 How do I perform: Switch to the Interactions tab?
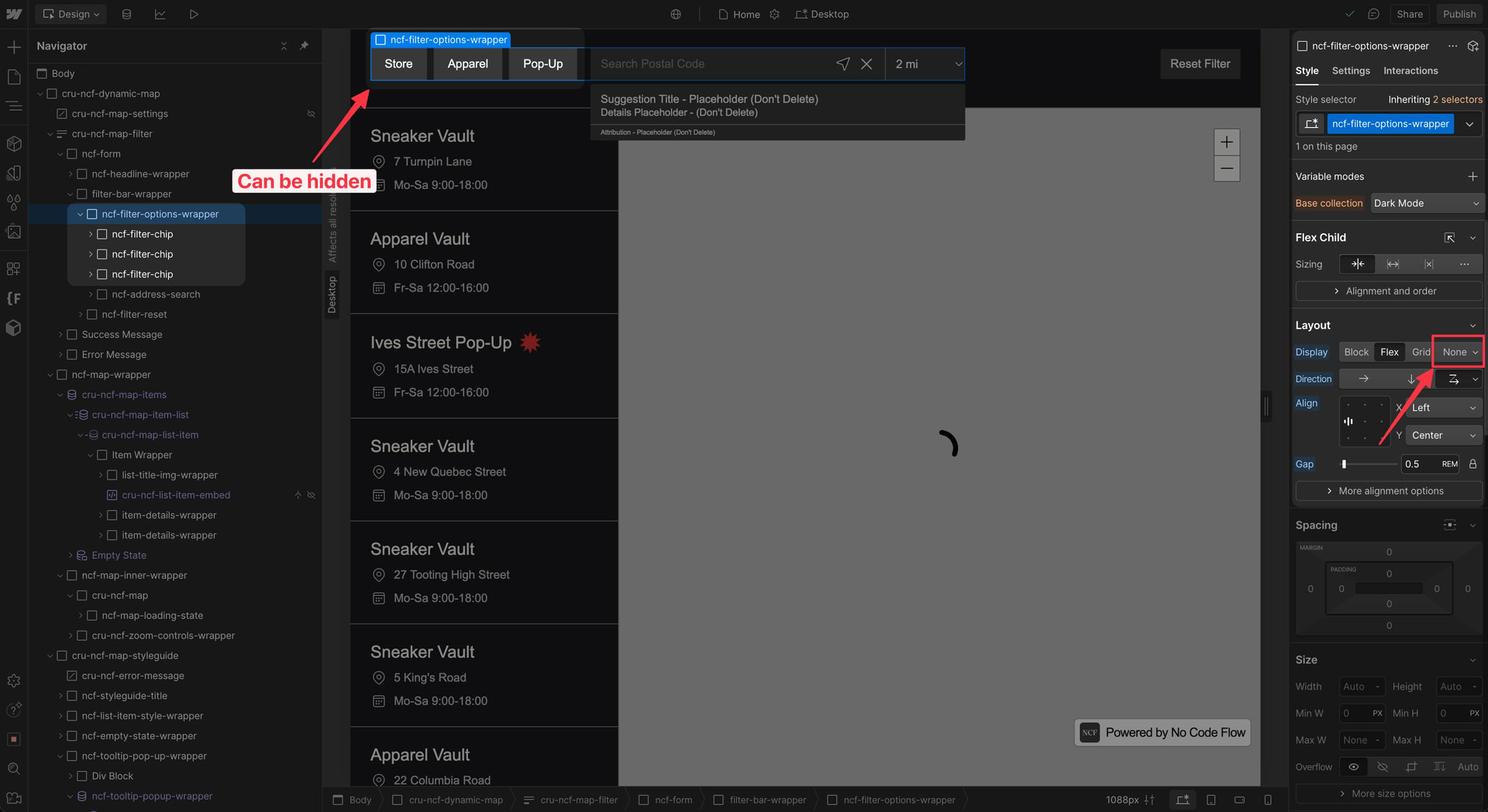click(x=1410, y=71)
